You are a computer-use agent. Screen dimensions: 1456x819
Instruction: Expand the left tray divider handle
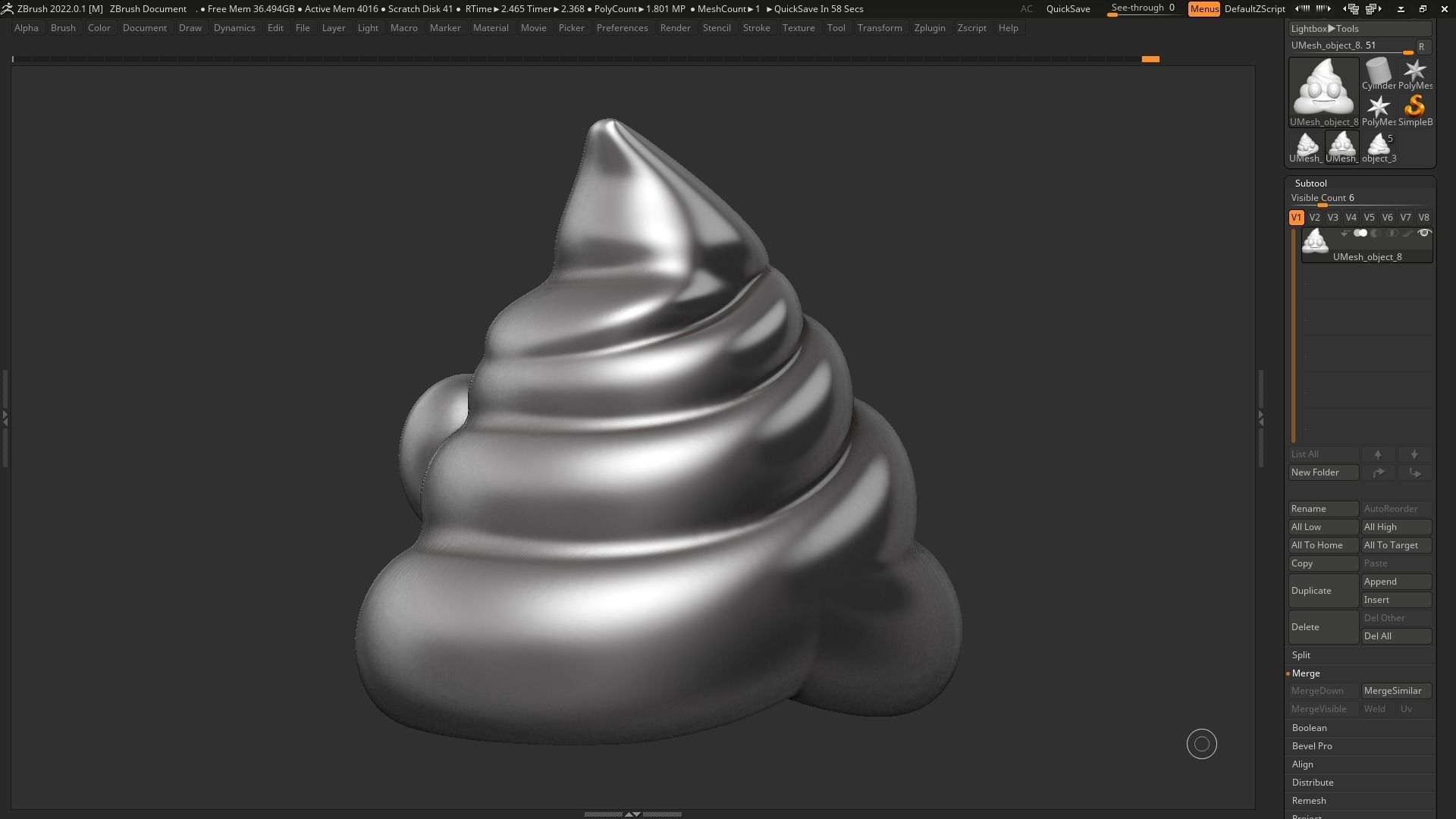5,418
